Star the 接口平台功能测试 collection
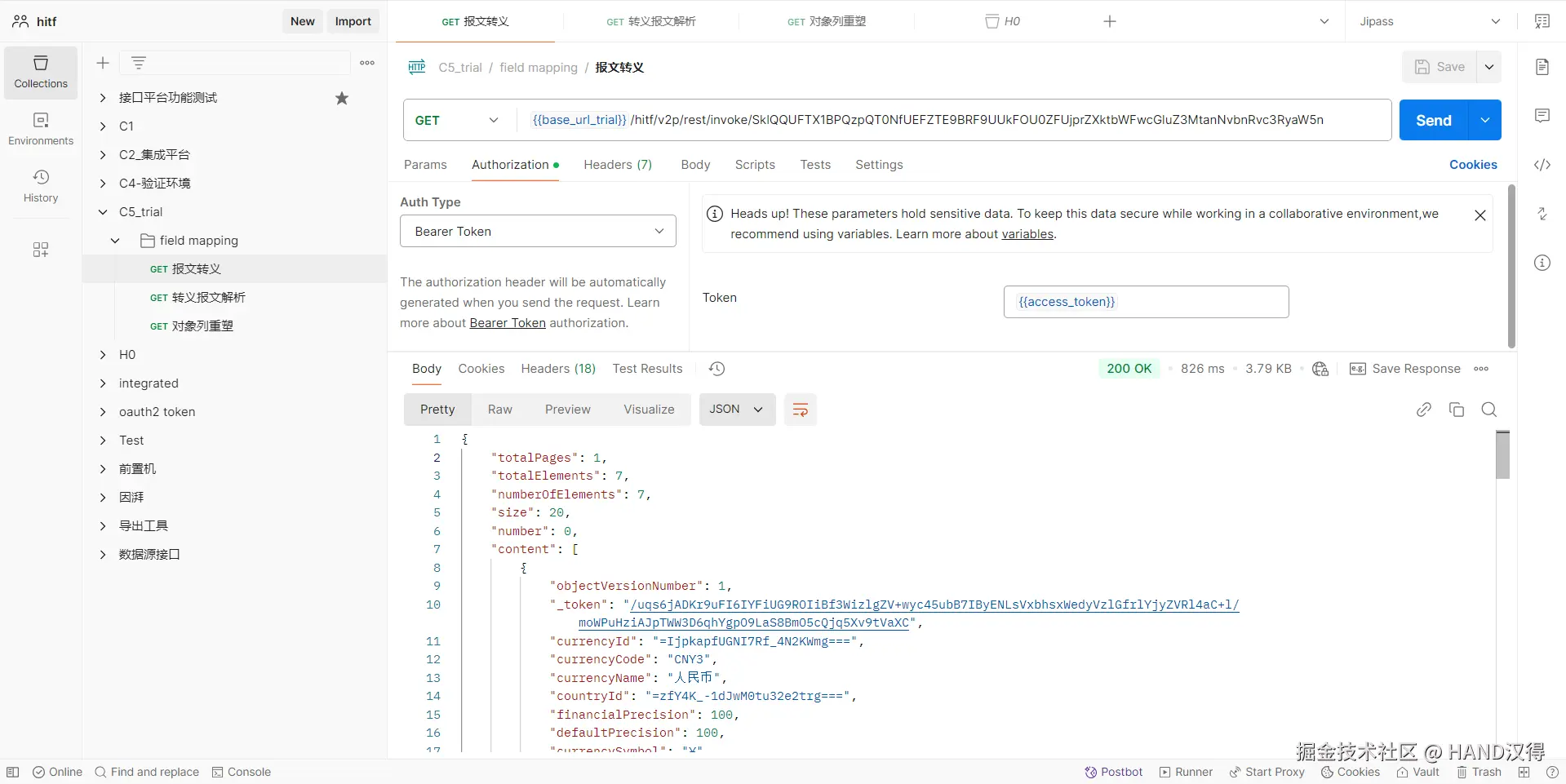 342,98
